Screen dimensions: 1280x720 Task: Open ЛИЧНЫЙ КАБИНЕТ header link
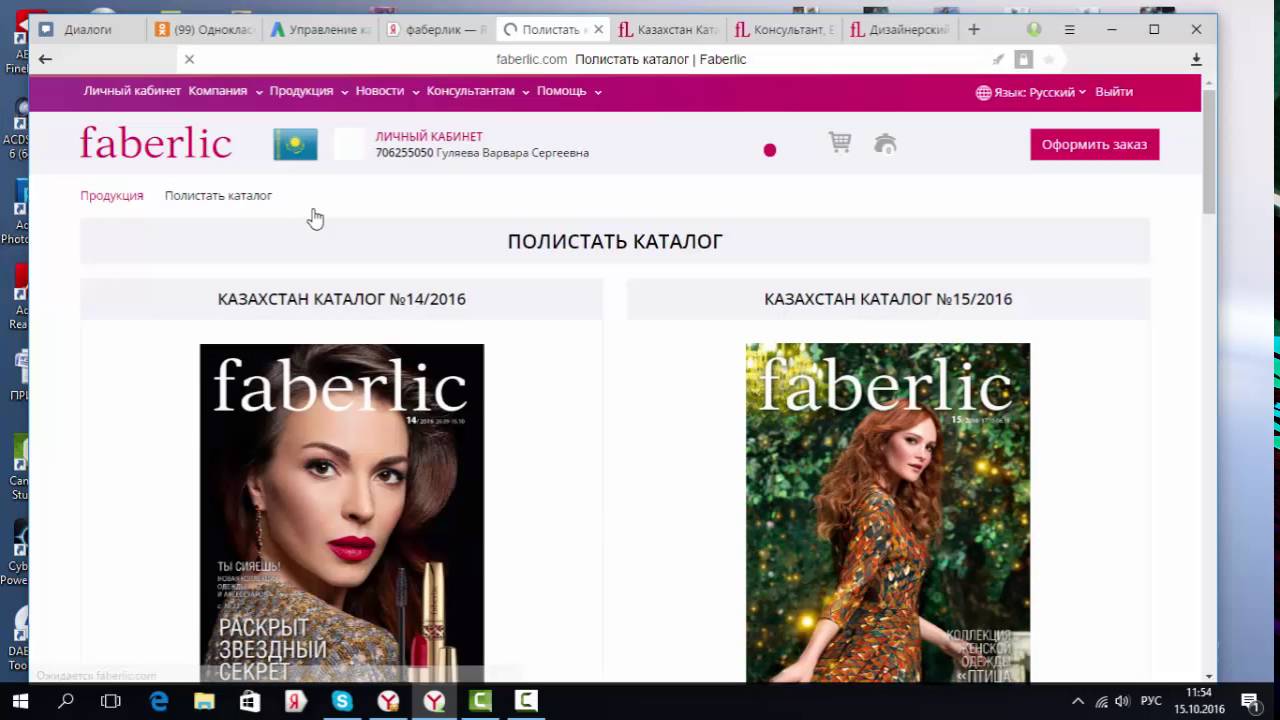[x=429, y=136]
